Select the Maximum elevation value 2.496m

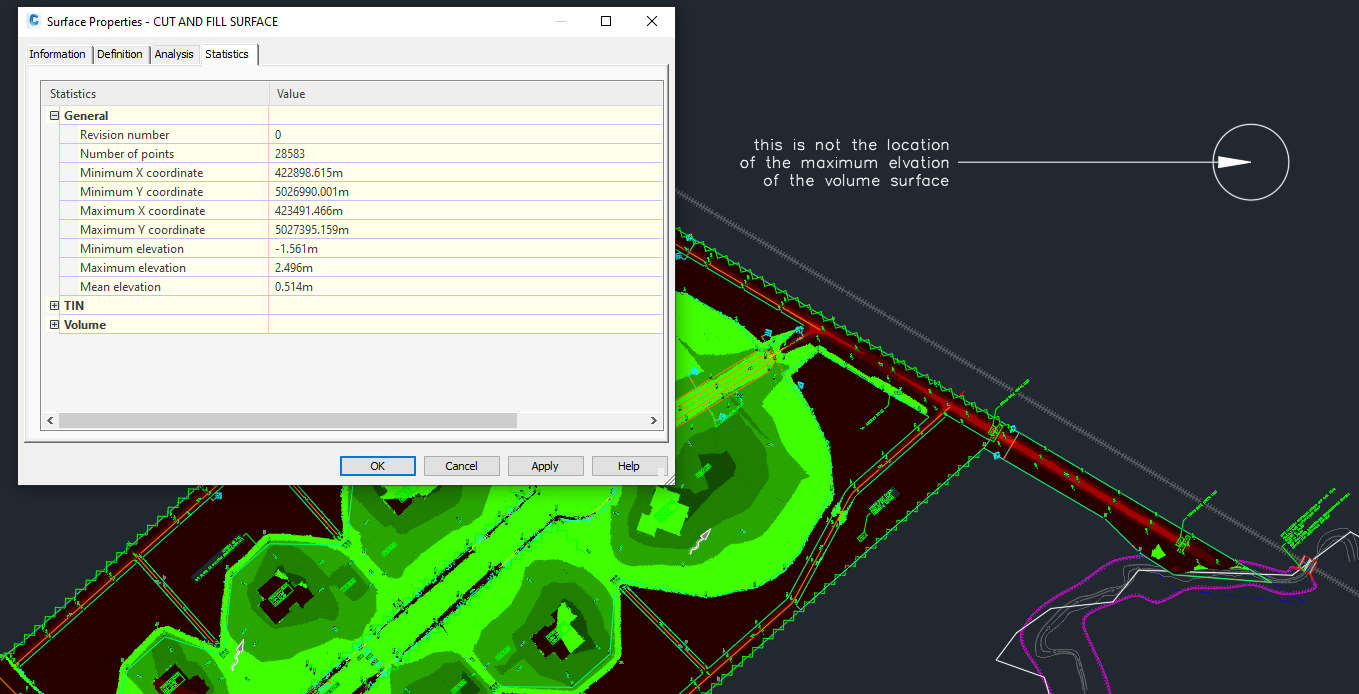293,267
